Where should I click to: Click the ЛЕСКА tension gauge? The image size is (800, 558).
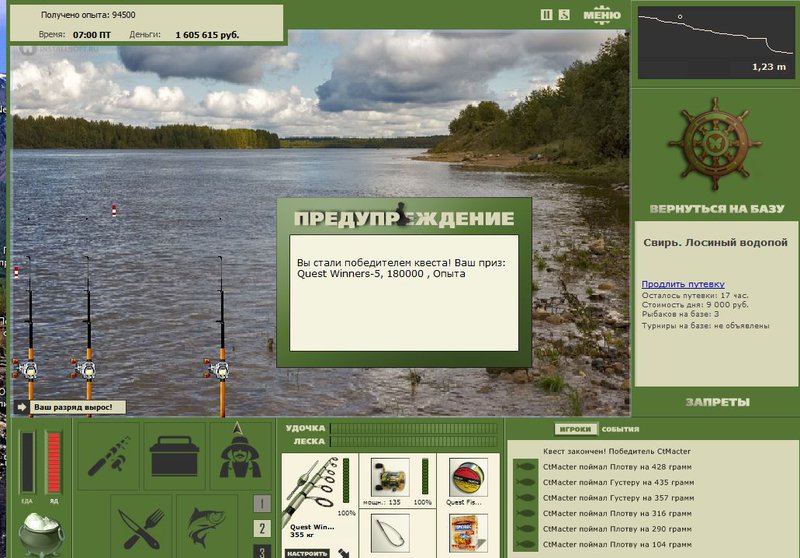413,441
